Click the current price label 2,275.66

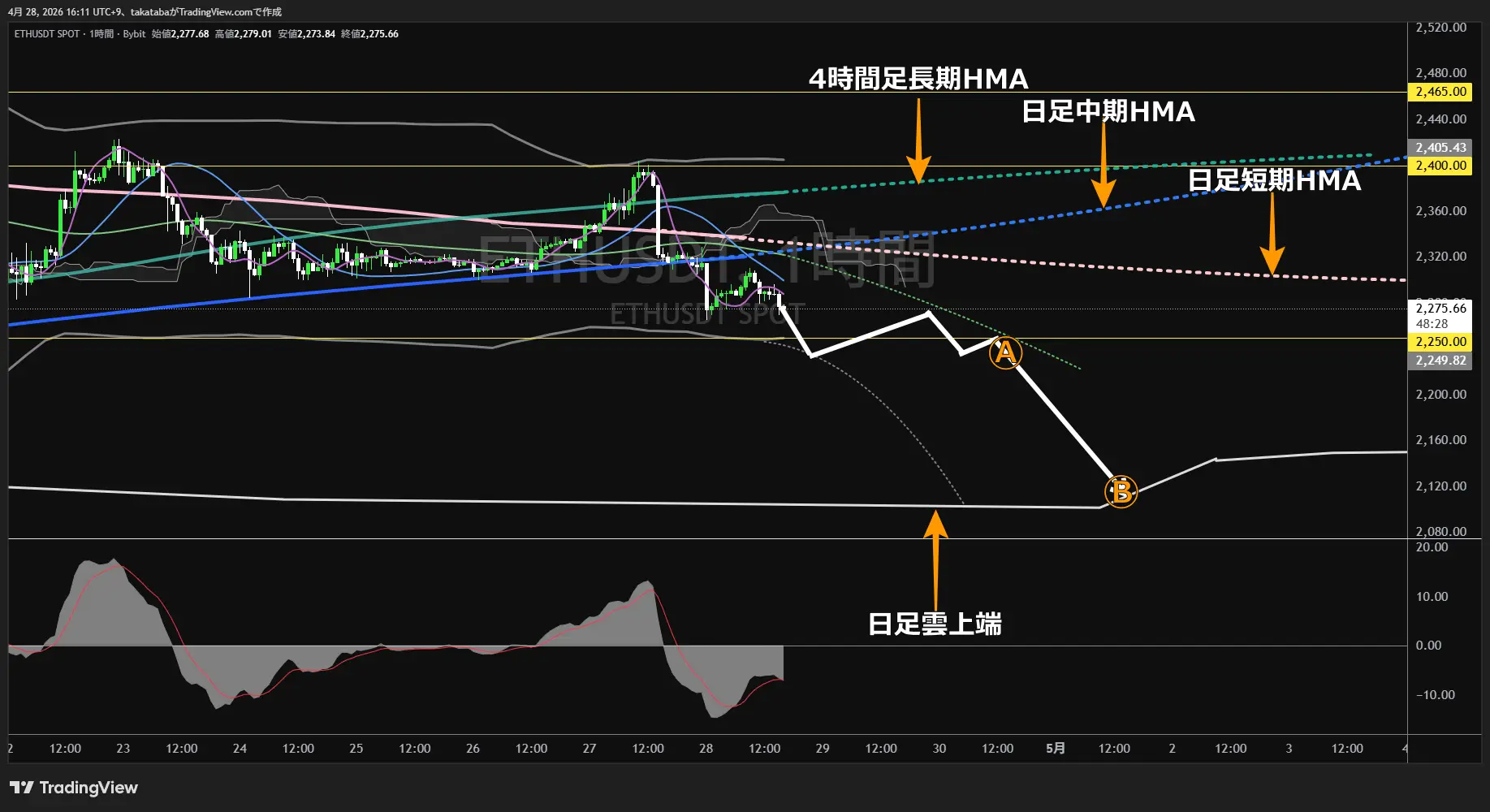click(1440, 309)
